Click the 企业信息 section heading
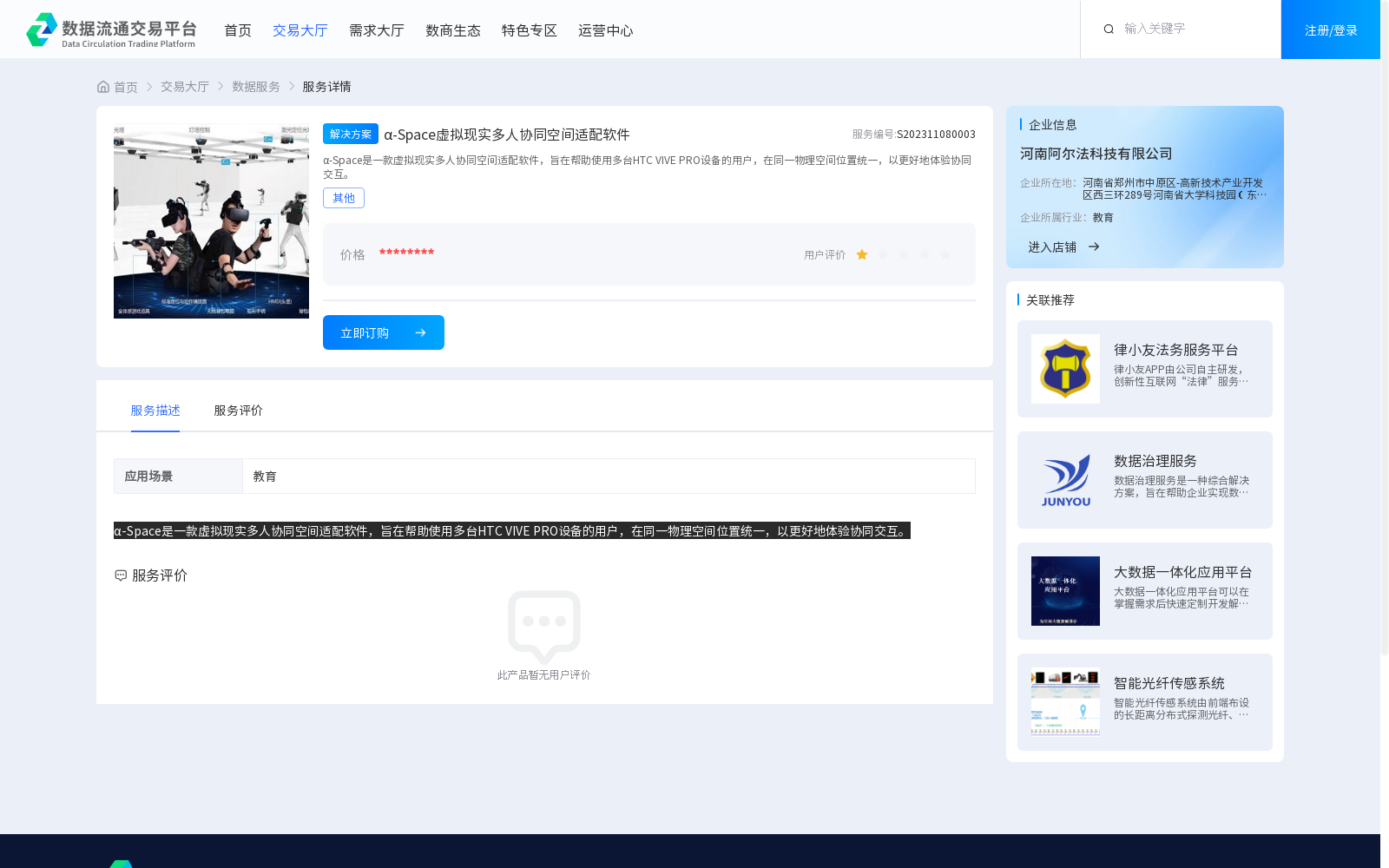Viewport: 1389px width, 868px height. click(x=1053, y=124)
